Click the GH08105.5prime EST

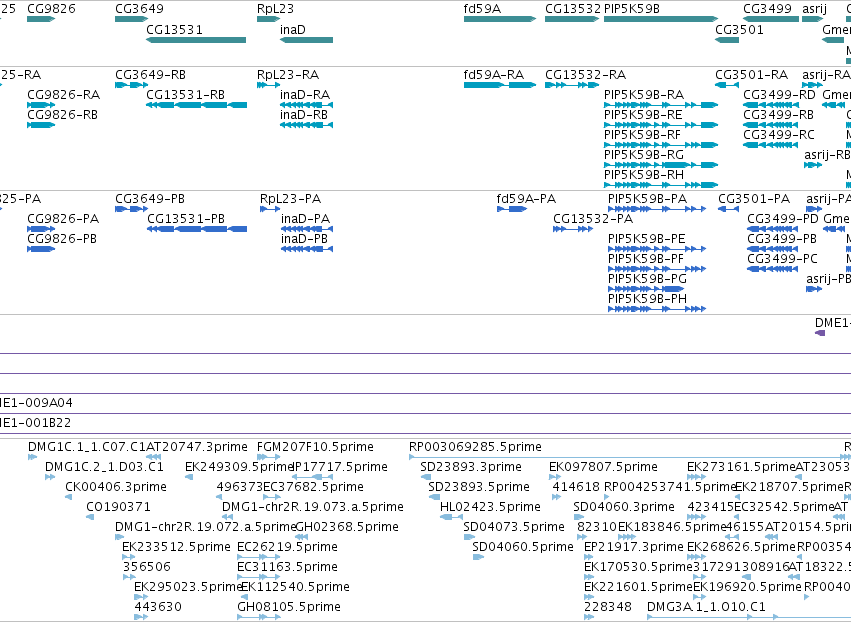[x=259, y=617]
